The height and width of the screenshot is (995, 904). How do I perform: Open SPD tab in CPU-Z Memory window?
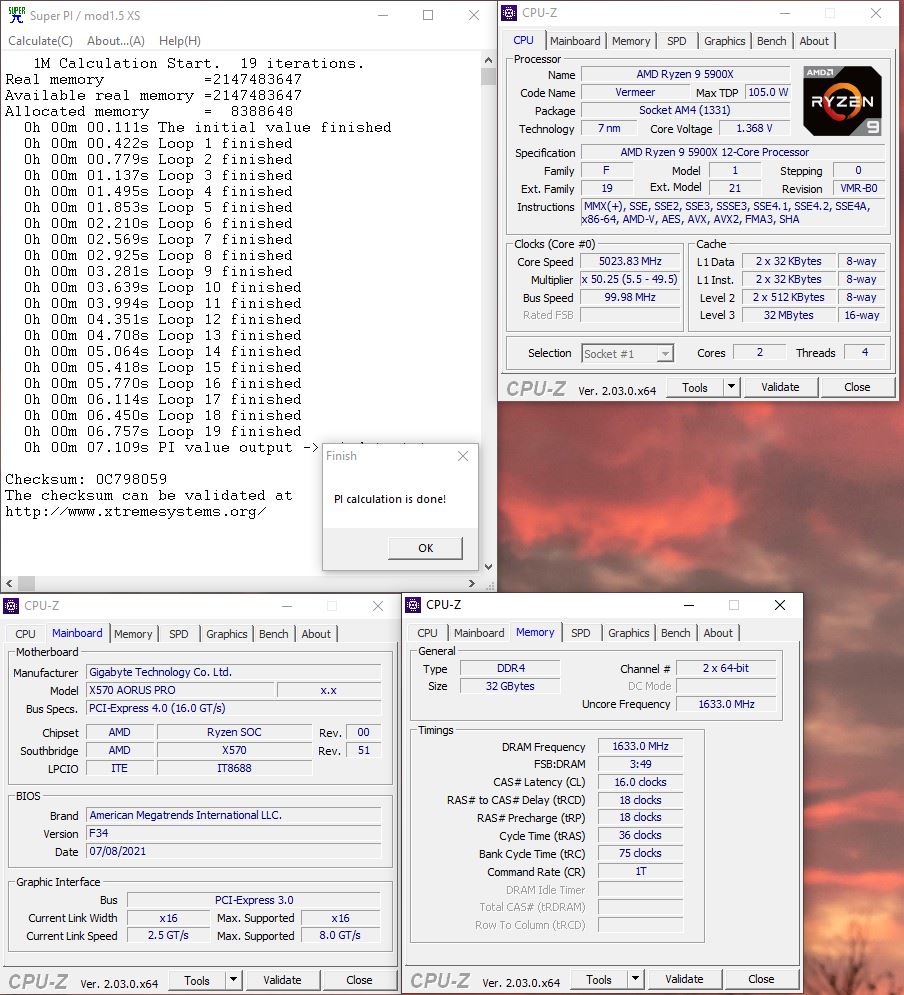click(580, 633)
